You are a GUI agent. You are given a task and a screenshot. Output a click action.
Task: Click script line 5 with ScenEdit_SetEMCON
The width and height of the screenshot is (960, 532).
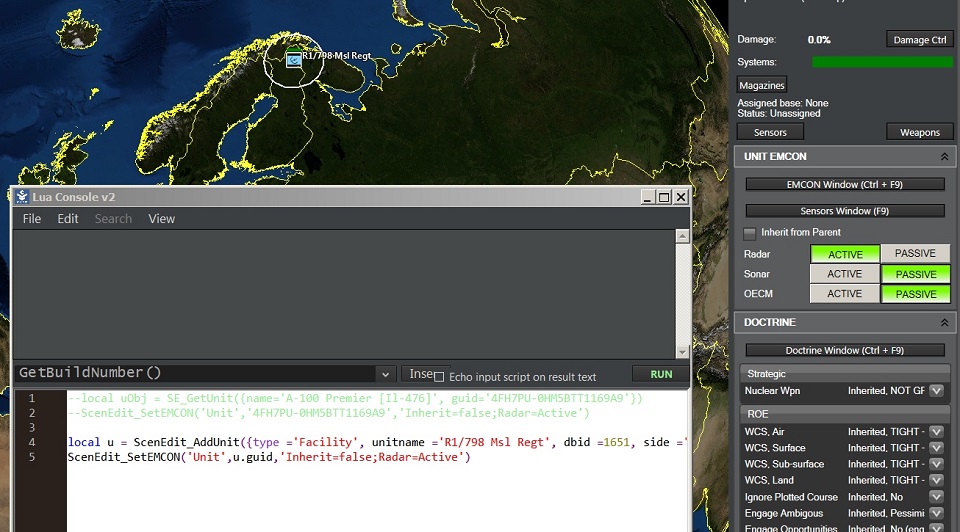tap(269, 457)
